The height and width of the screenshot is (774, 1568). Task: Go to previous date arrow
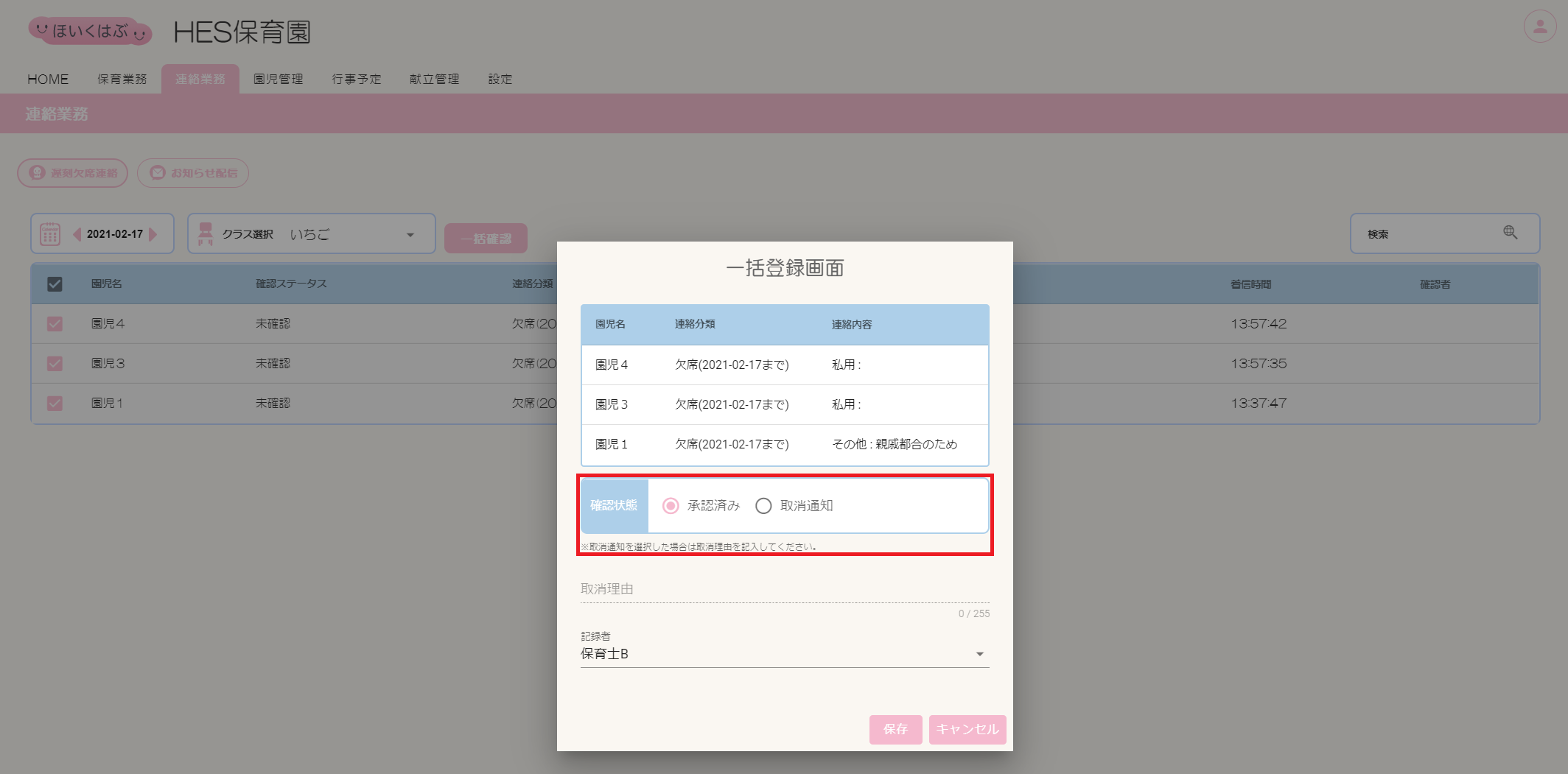tap(77, 234)
